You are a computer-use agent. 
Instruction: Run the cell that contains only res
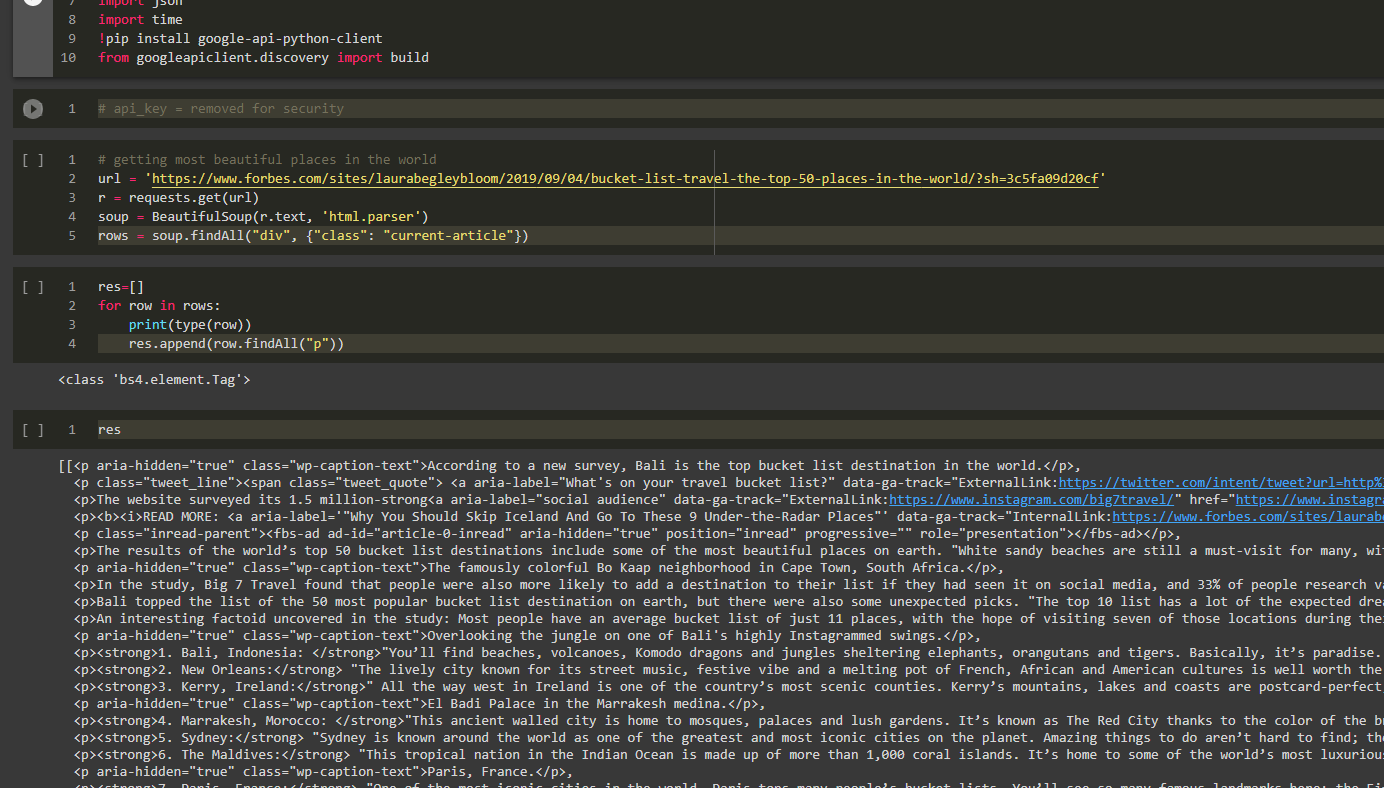(x=33, y=430)
